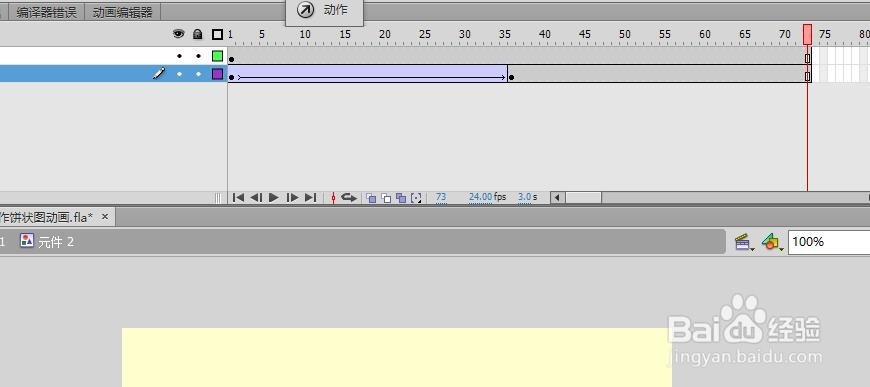Toggle loop playback icon
The image size is (870, 387).
(349, 197)
